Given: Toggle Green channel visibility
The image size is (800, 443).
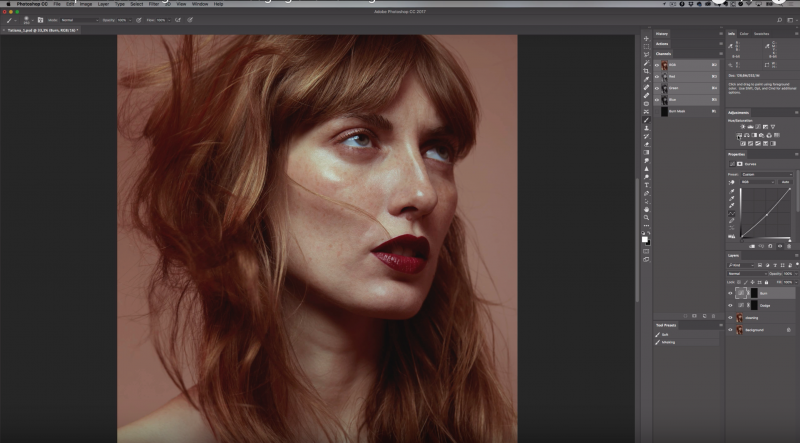Looking at the screenshot, I should click(x=657, y=88).
